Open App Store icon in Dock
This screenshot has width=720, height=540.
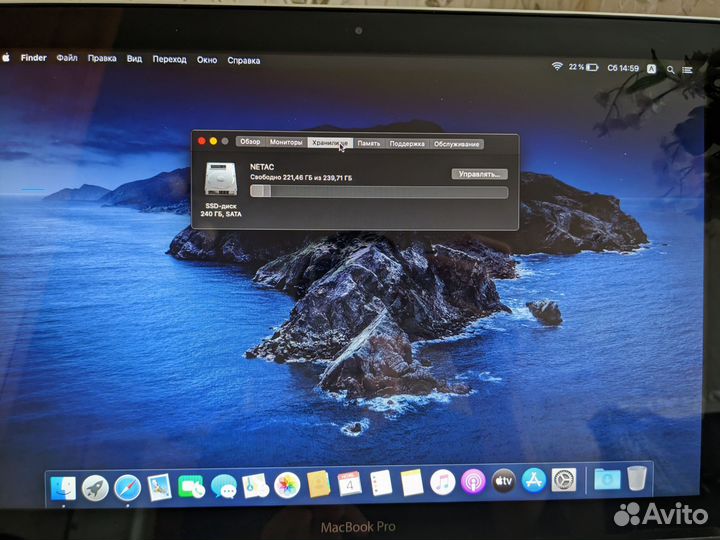pyautogui.click(x=534, y=480)
